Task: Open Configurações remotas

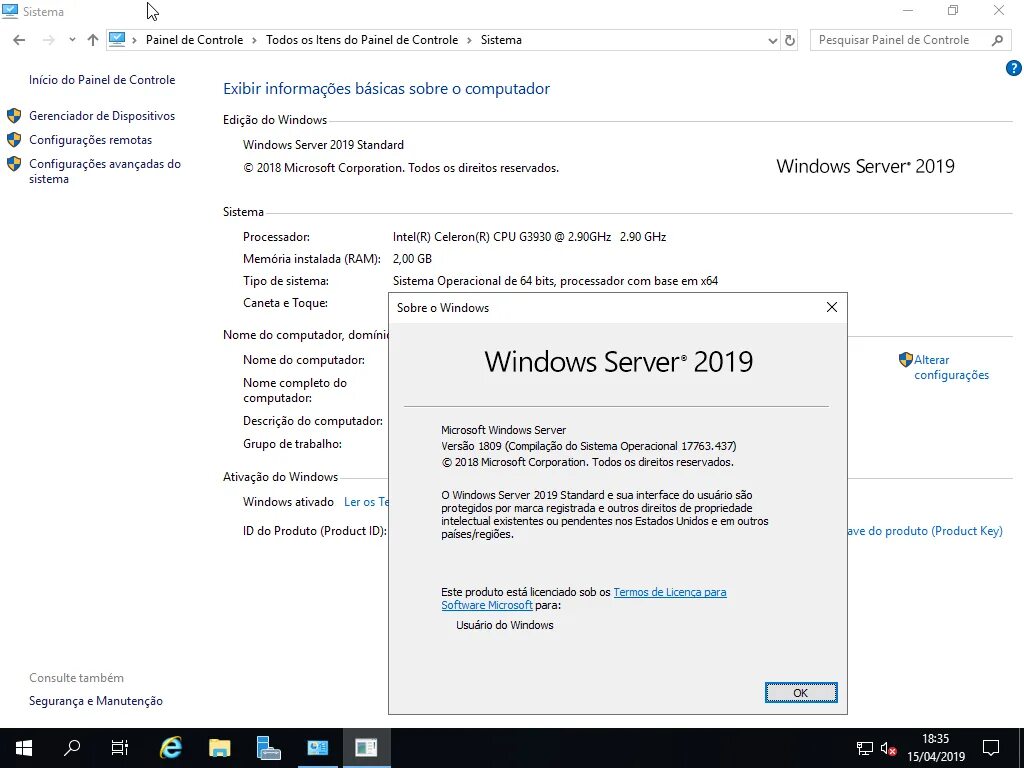Action: pyautogui.click(x=90, y=140)
